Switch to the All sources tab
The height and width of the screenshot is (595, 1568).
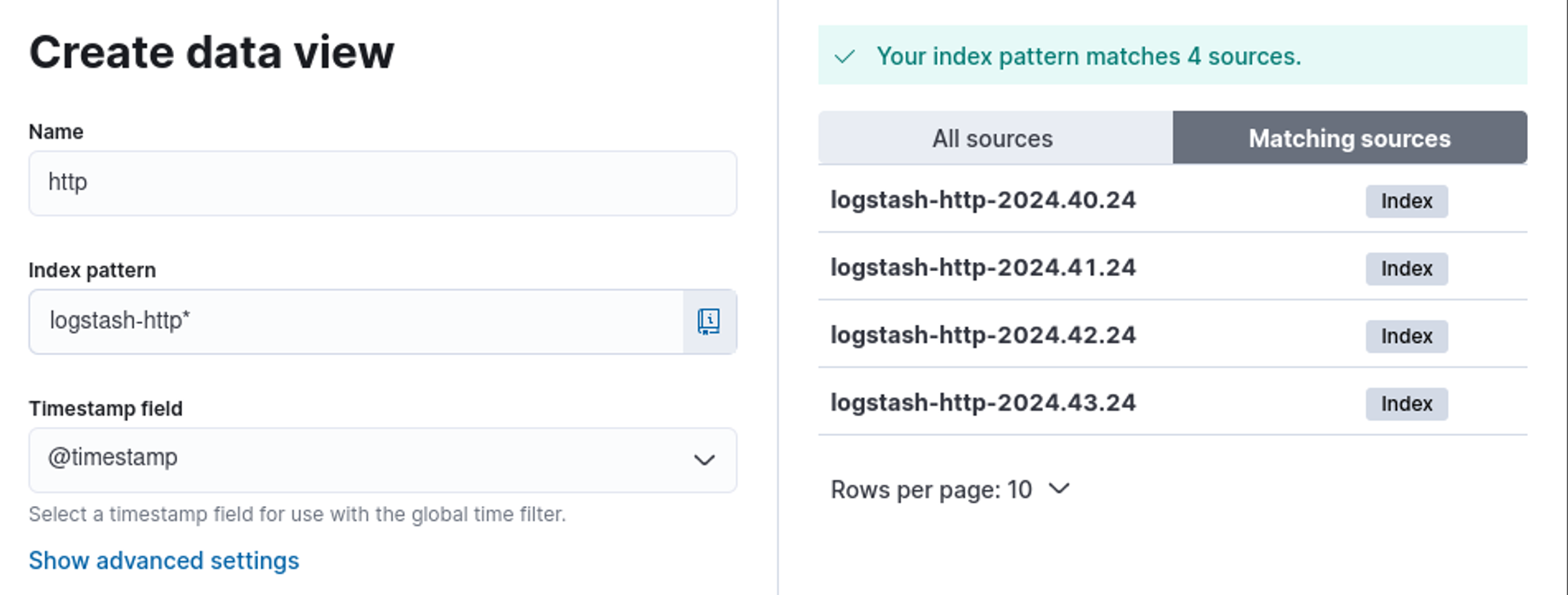994,138
